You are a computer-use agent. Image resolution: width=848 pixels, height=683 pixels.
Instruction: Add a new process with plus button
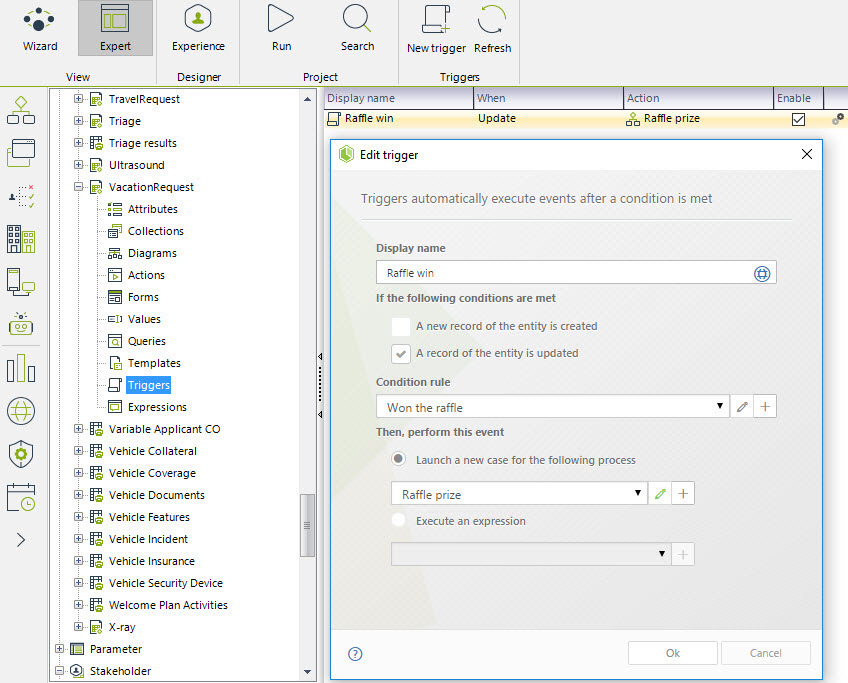683,494
